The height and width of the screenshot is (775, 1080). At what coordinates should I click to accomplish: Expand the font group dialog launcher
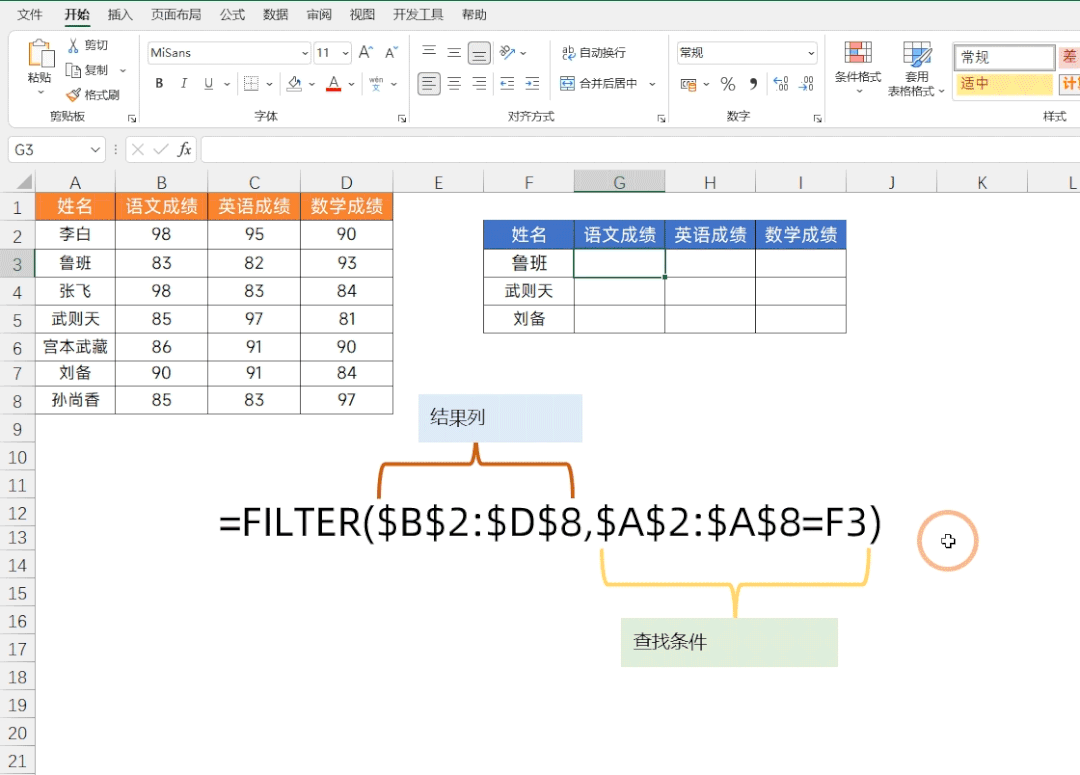tap(402, 118)
